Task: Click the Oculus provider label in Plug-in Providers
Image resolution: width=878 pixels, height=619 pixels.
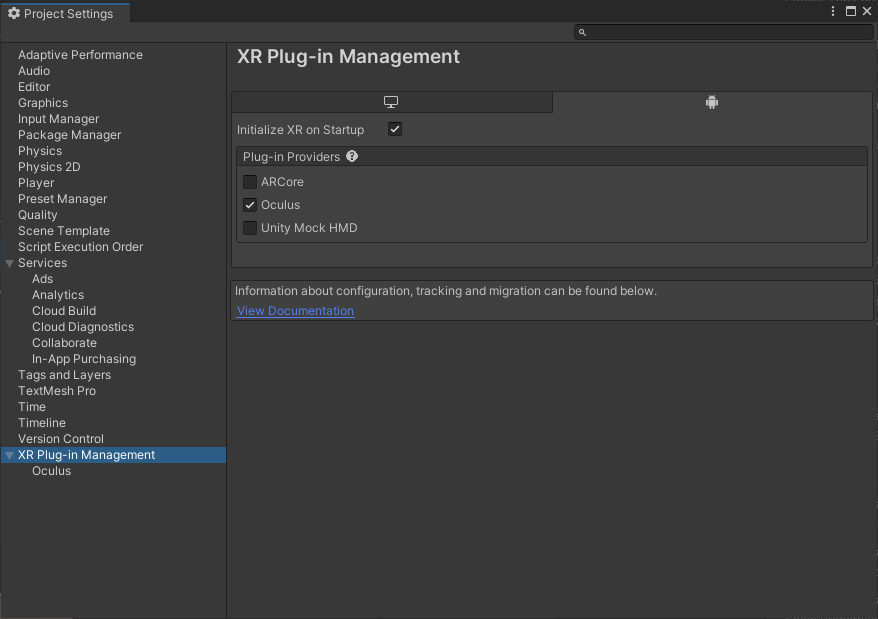Action: click(x=281, y=205)
